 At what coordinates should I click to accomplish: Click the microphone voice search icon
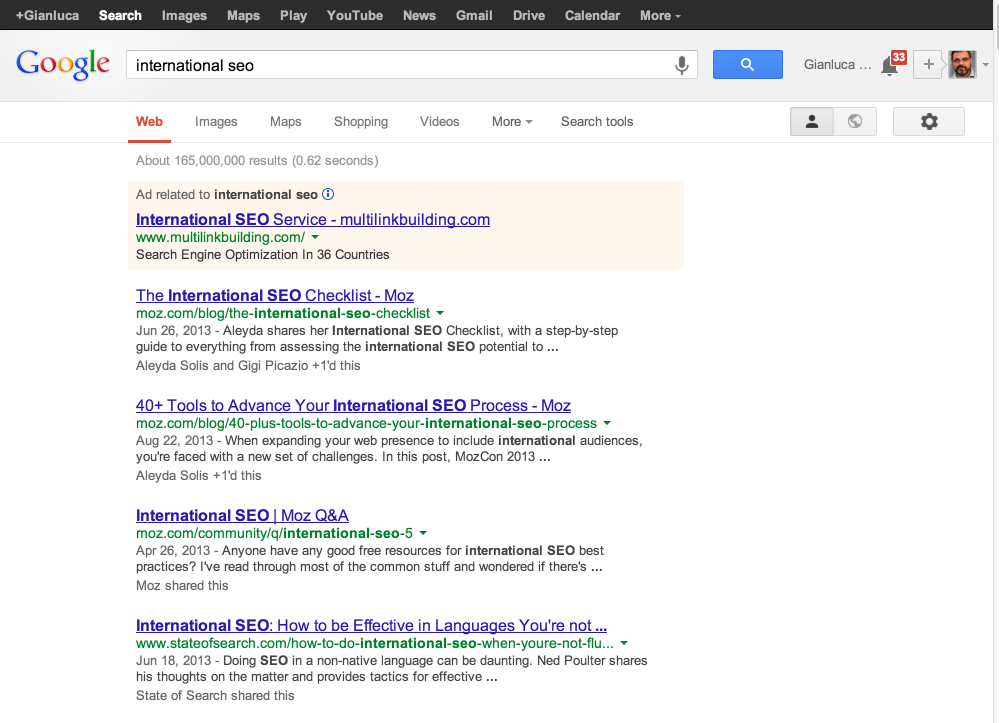coord(681,65)
